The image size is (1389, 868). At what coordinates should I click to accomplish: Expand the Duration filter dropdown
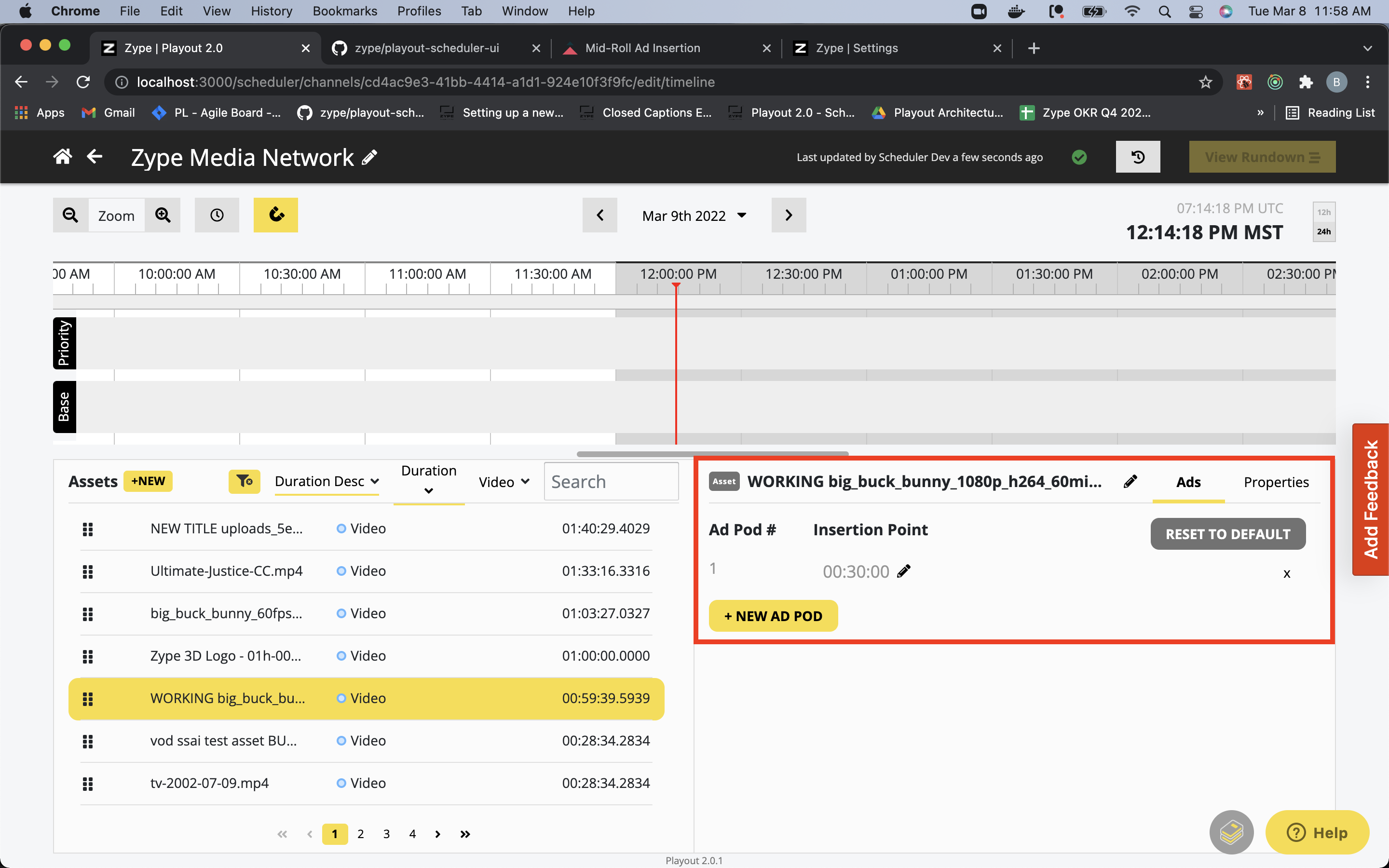tap(429, 480)
